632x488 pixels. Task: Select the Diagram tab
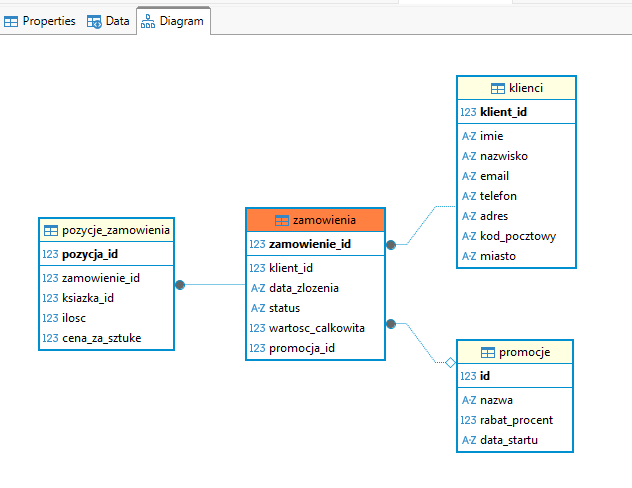tap(173, 21)
